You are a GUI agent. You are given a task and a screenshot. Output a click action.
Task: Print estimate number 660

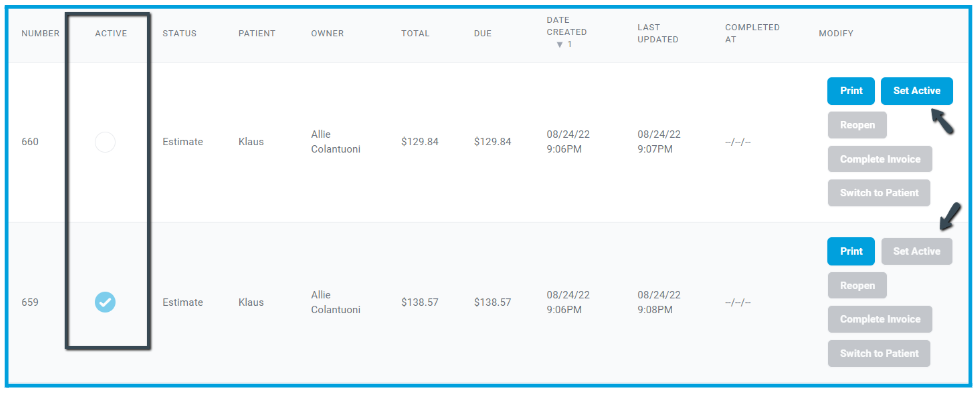pyautogui.click(x=851, y=91)
